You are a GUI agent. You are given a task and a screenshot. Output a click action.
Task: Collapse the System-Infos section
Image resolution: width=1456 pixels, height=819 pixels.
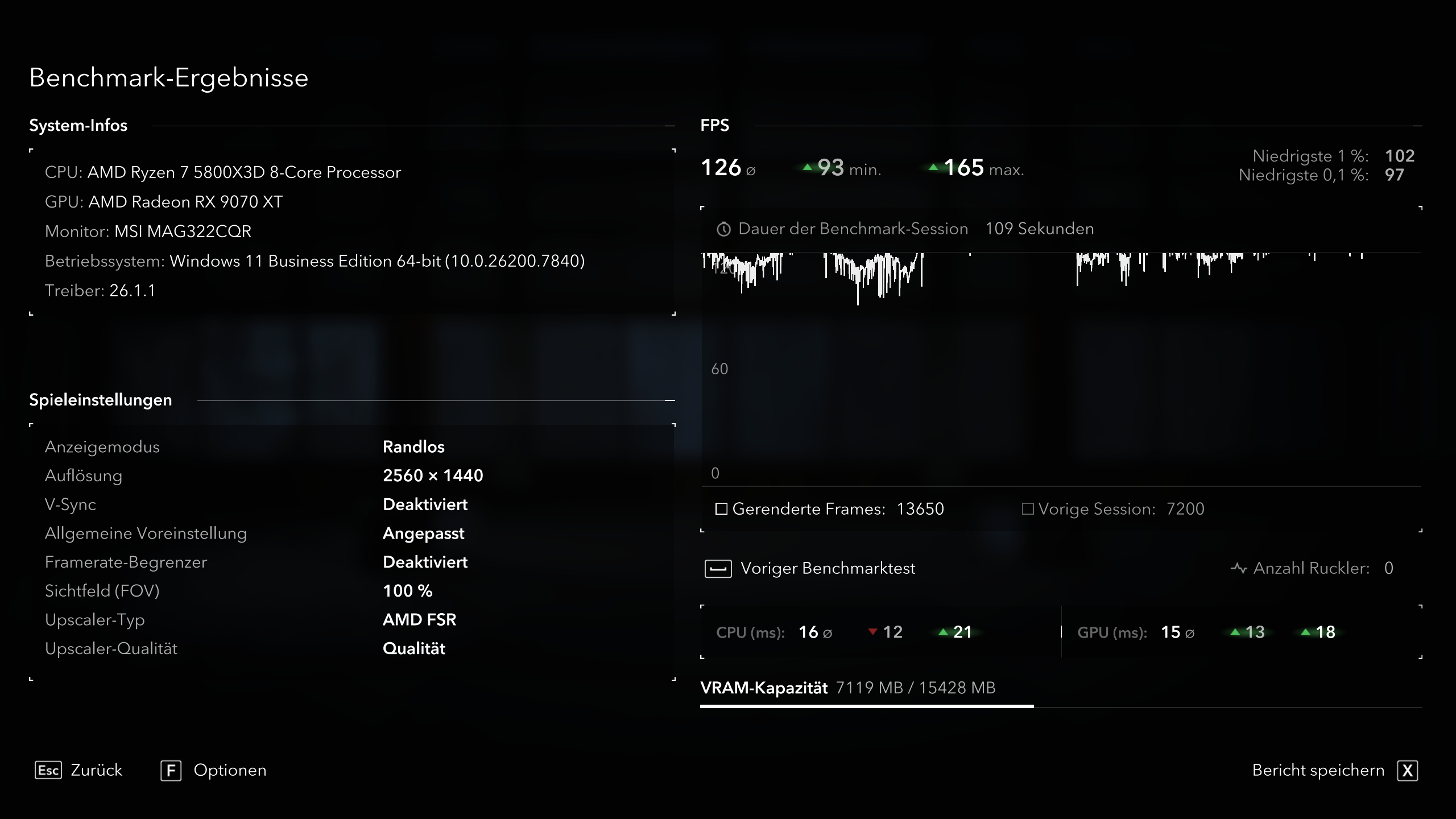coord(670,126)
